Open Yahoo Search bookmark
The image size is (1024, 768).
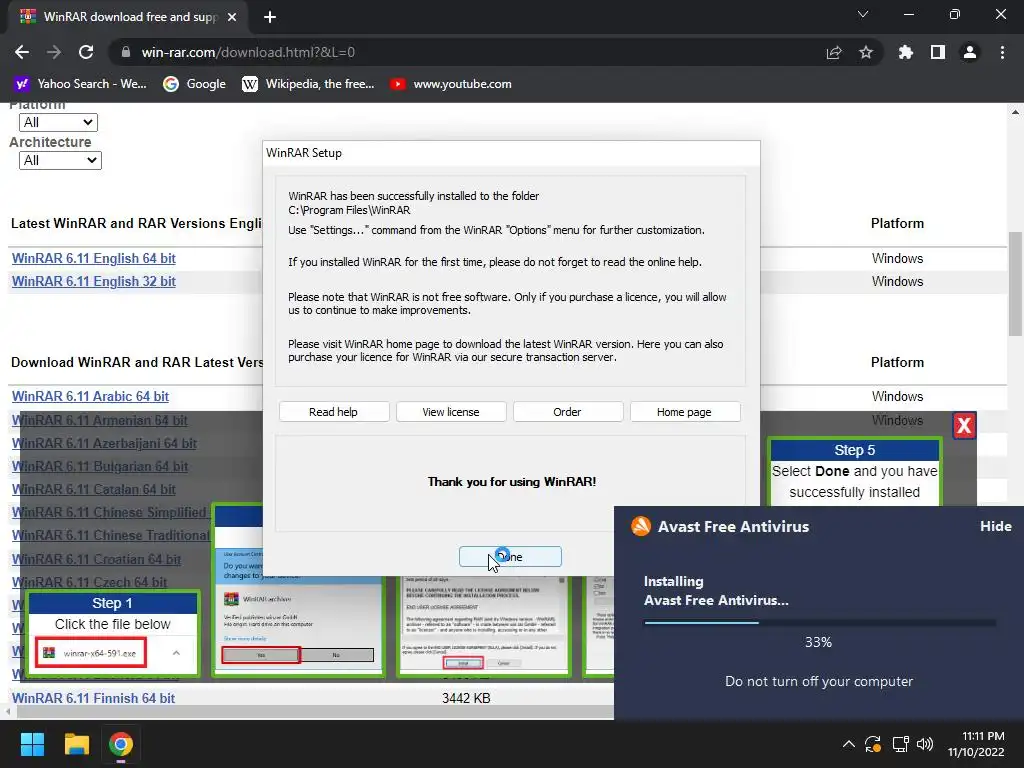pyautogui.click(x=81, y=84)
